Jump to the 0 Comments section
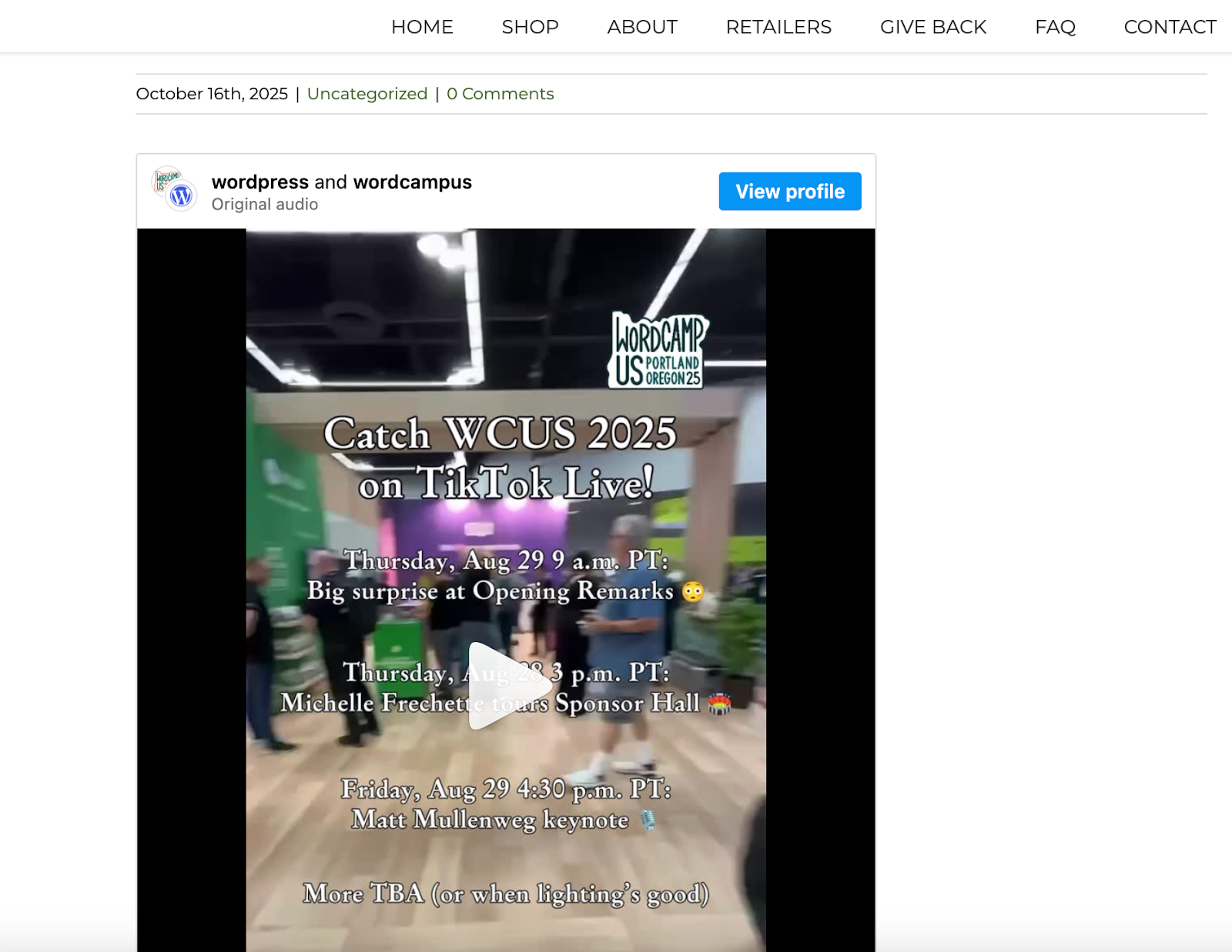 click(500, 93)
